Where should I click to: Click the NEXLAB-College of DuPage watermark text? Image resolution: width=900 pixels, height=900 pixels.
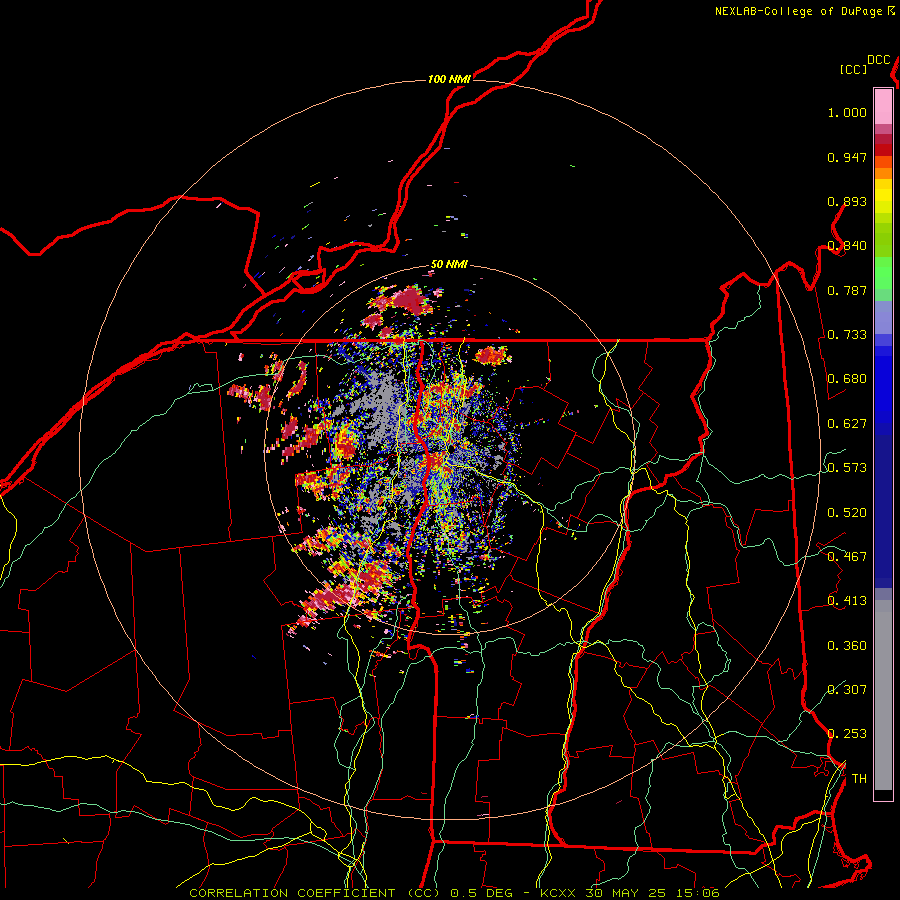click(x=804, y=11)
